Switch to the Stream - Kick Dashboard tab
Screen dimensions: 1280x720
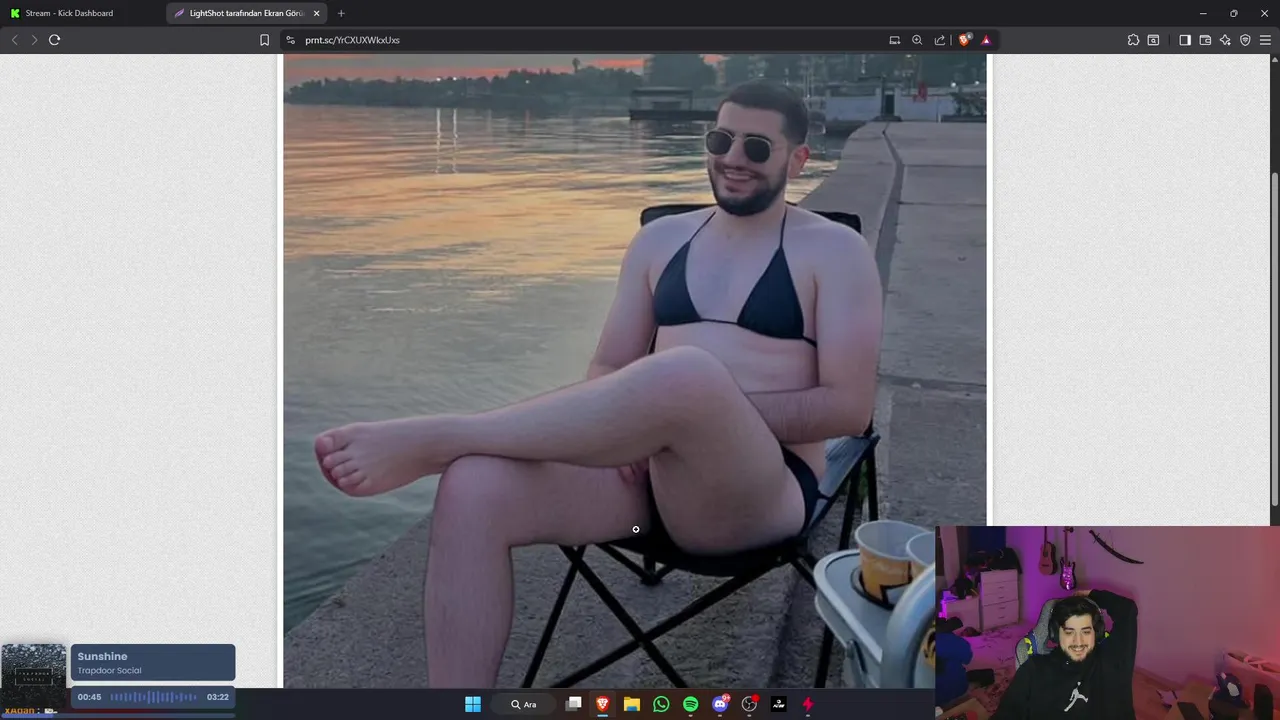[x=82, y=13]
